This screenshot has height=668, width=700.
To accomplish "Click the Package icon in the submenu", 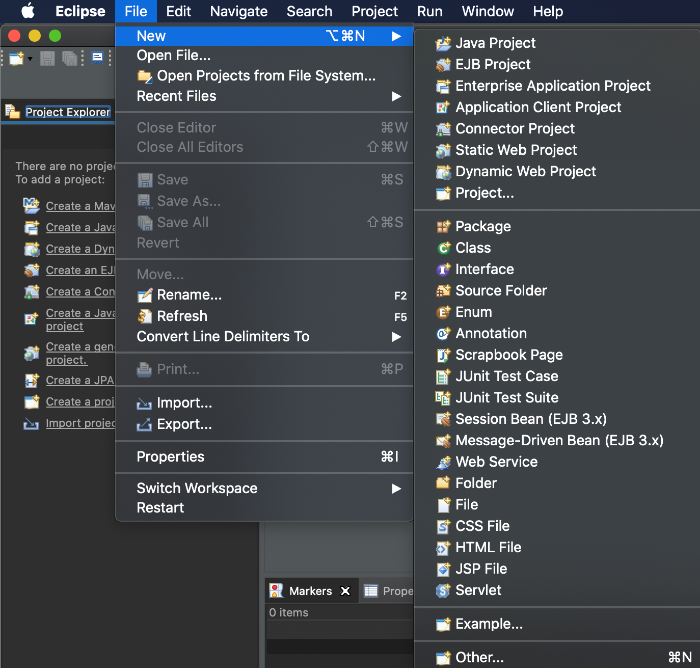I will click(443, 227).
